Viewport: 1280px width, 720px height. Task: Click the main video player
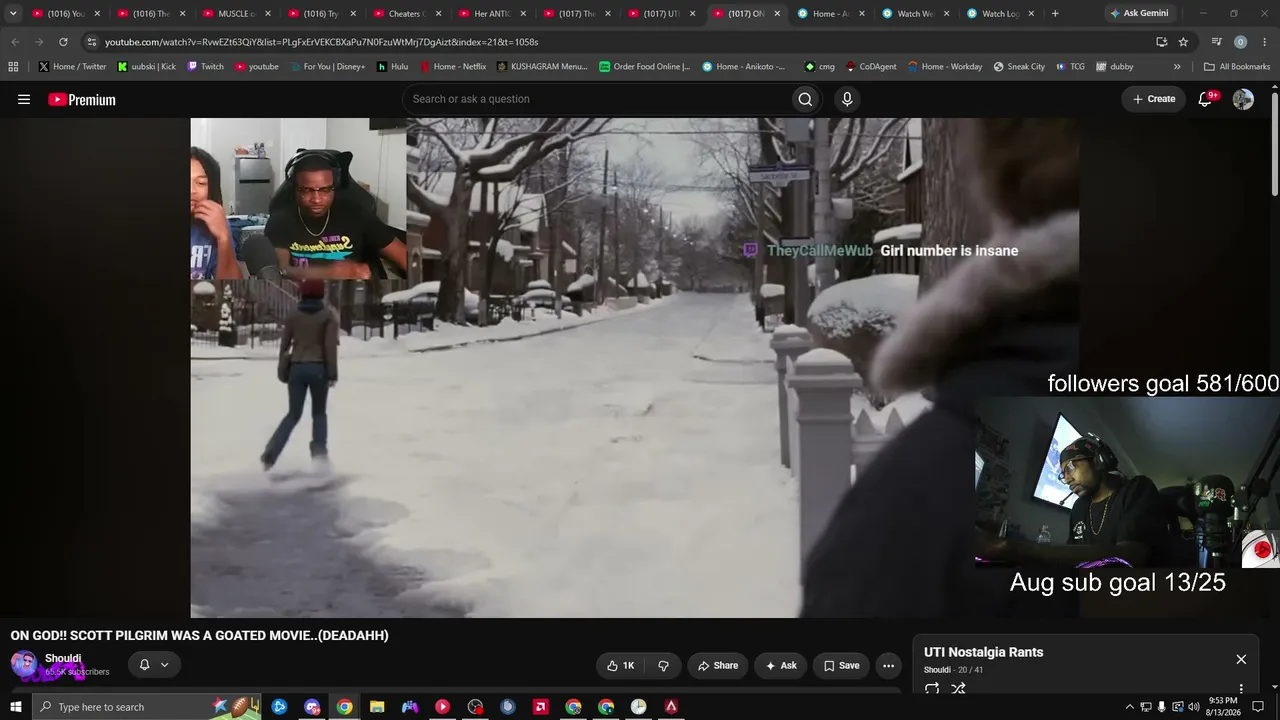pos(634,368)
